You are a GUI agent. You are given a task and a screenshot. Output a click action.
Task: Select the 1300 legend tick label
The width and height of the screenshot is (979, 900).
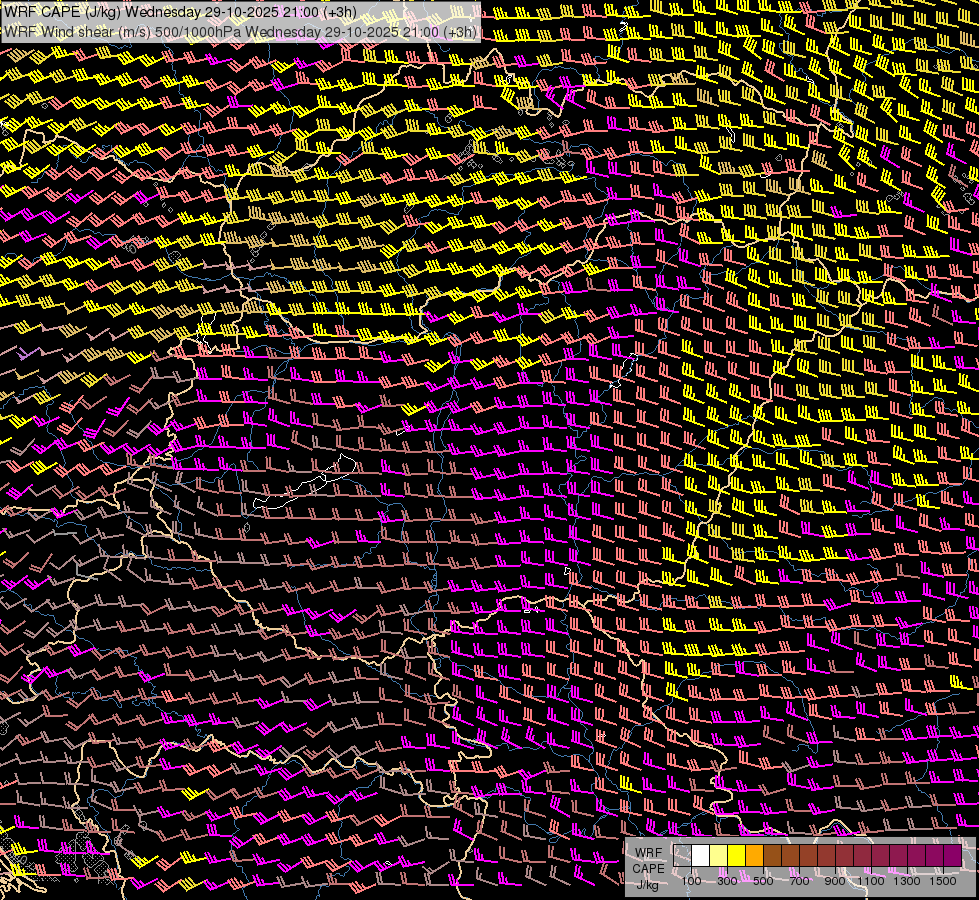(909, 881)
